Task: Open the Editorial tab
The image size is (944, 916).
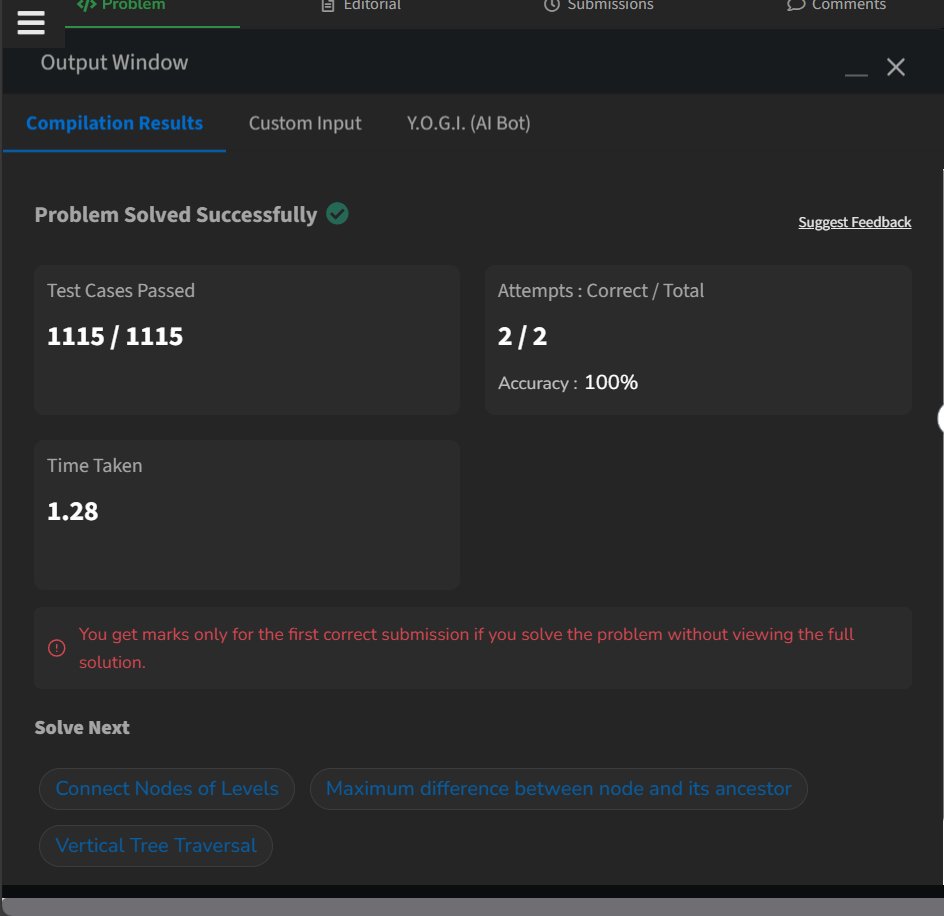Action: (361, 5)
